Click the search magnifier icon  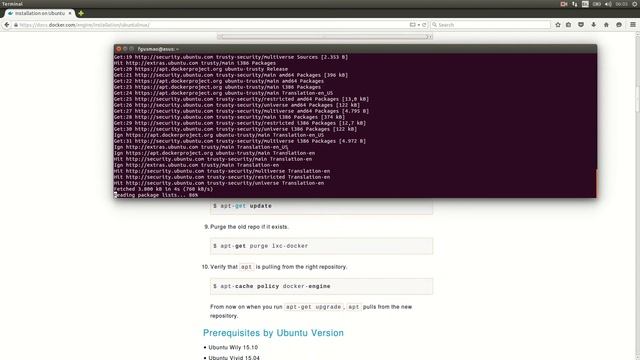(x=435, y=25)
